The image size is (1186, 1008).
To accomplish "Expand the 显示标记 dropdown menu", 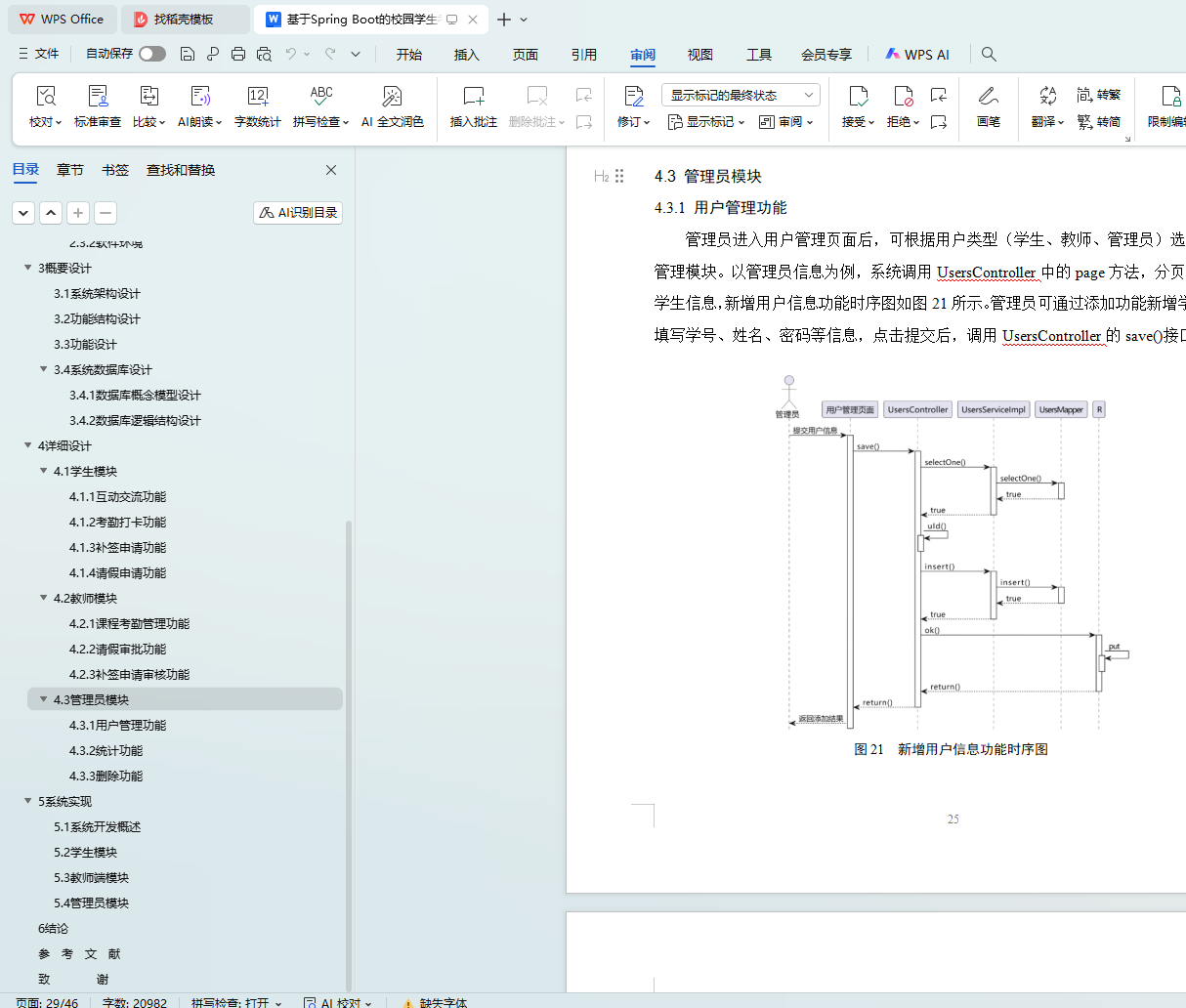I will 706,122.
